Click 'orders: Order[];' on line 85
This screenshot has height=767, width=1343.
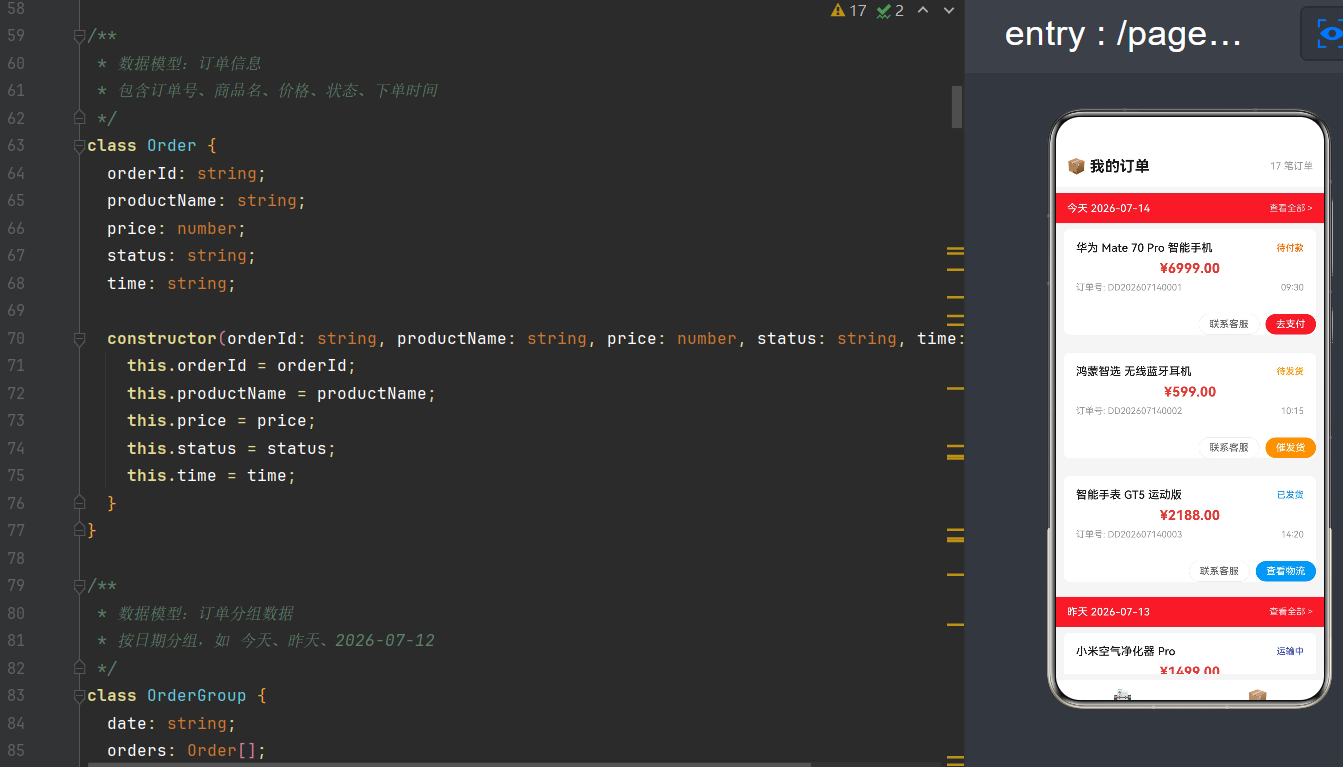(x=187, y=751)
